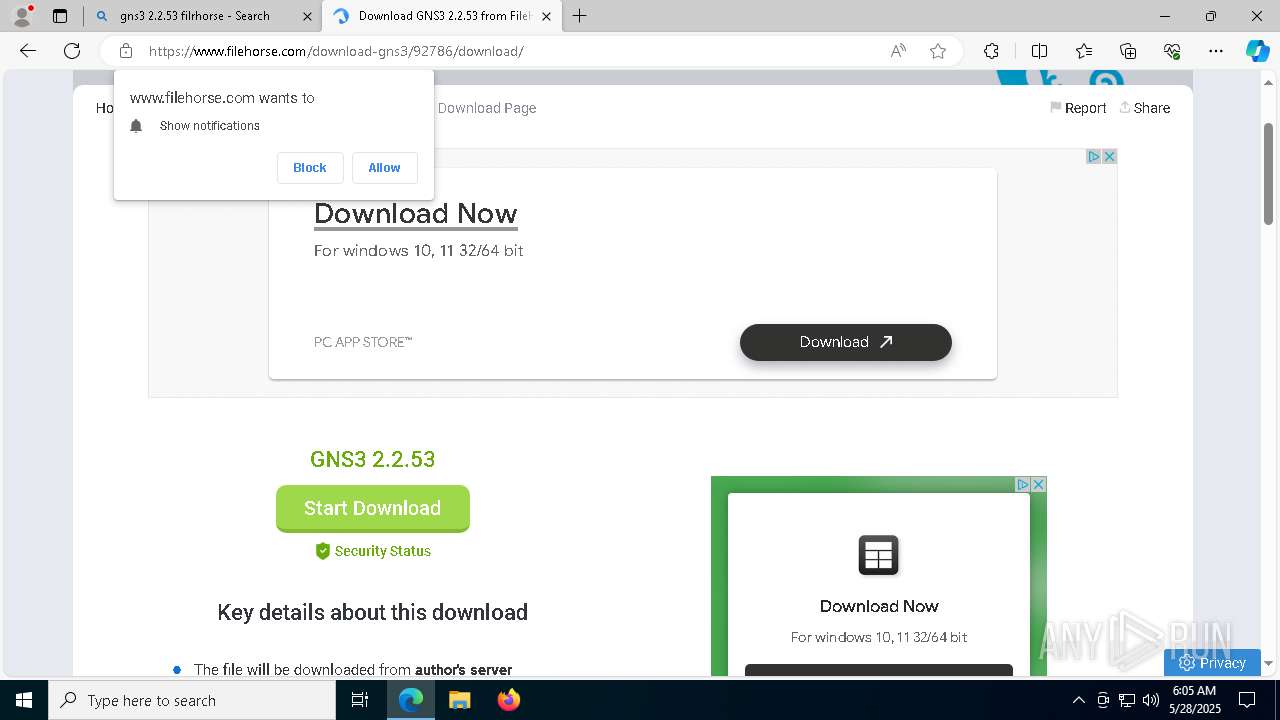The height and width of the screenshot is (720, 1280).
Task: Open a new browser tab
Action: coord(579,16)
